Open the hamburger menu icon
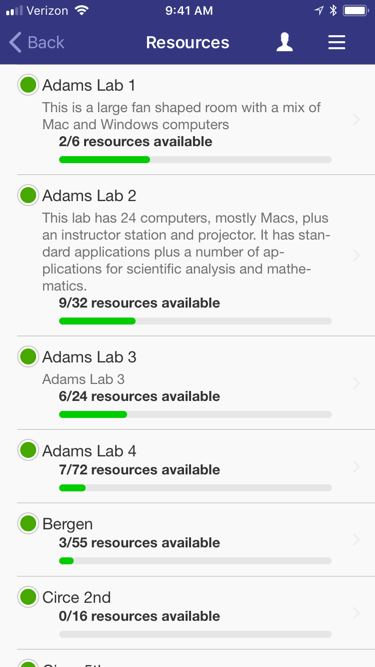 point(336,43)
